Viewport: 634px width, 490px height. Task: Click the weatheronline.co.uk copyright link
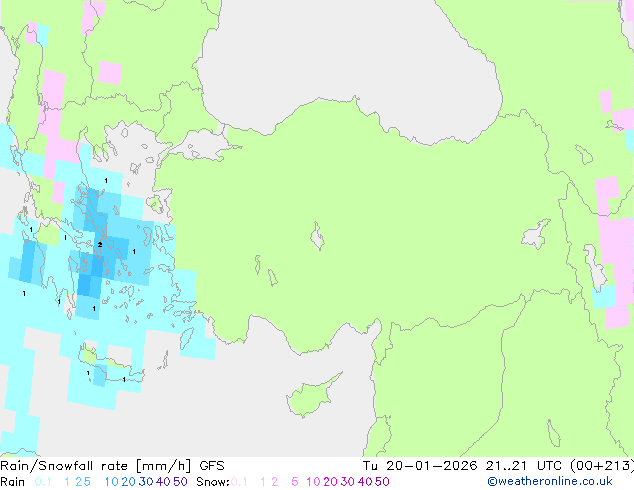[550, 481]
